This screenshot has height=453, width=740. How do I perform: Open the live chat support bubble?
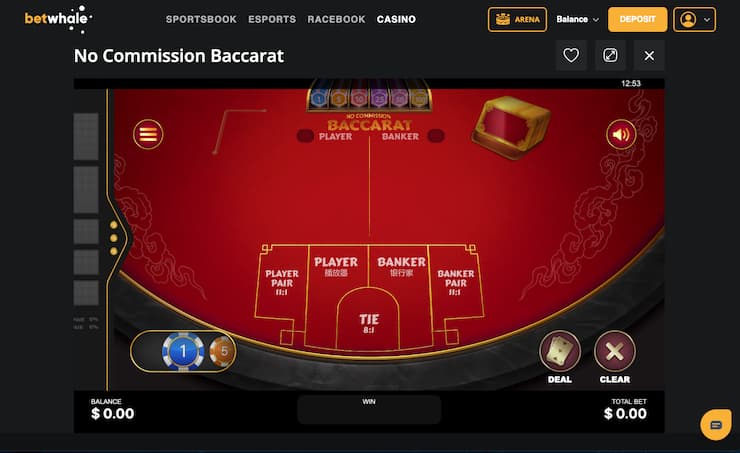click(x=716, y=425)
